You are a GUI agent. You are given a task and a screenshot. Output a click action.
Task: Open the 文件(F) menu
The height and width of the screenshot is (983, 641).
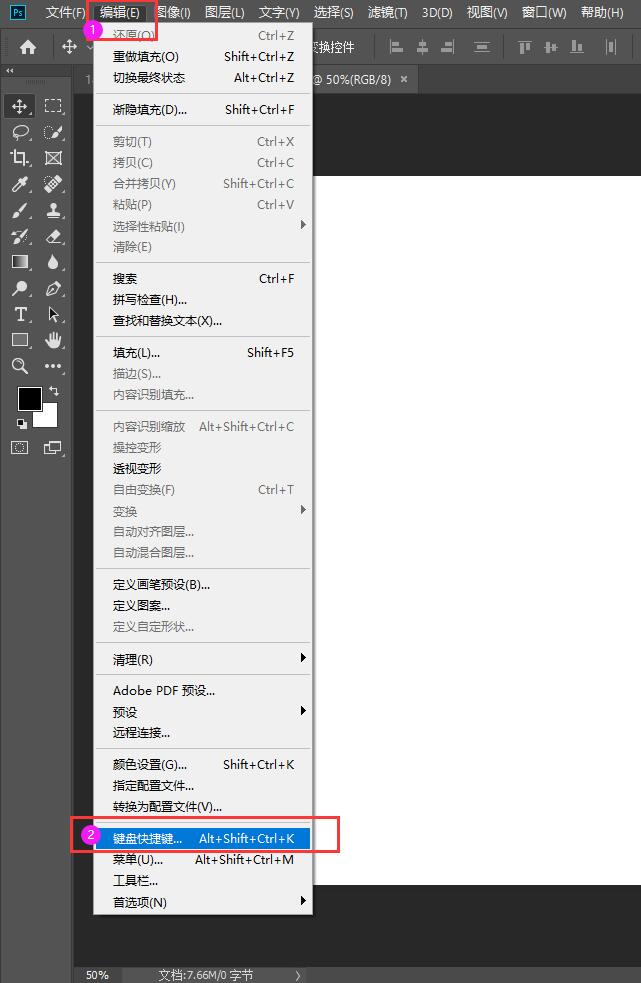click(x=65, y=13)
